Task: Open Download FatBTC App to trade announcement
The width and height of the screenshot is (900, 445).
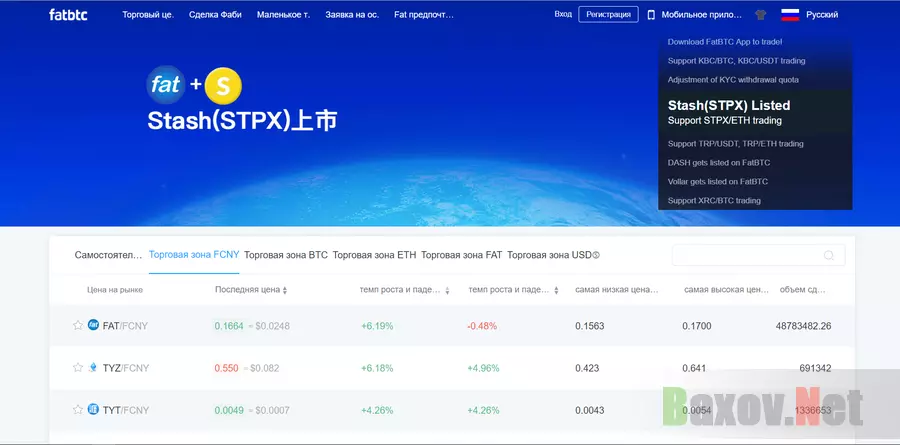Action: (725, 42)
